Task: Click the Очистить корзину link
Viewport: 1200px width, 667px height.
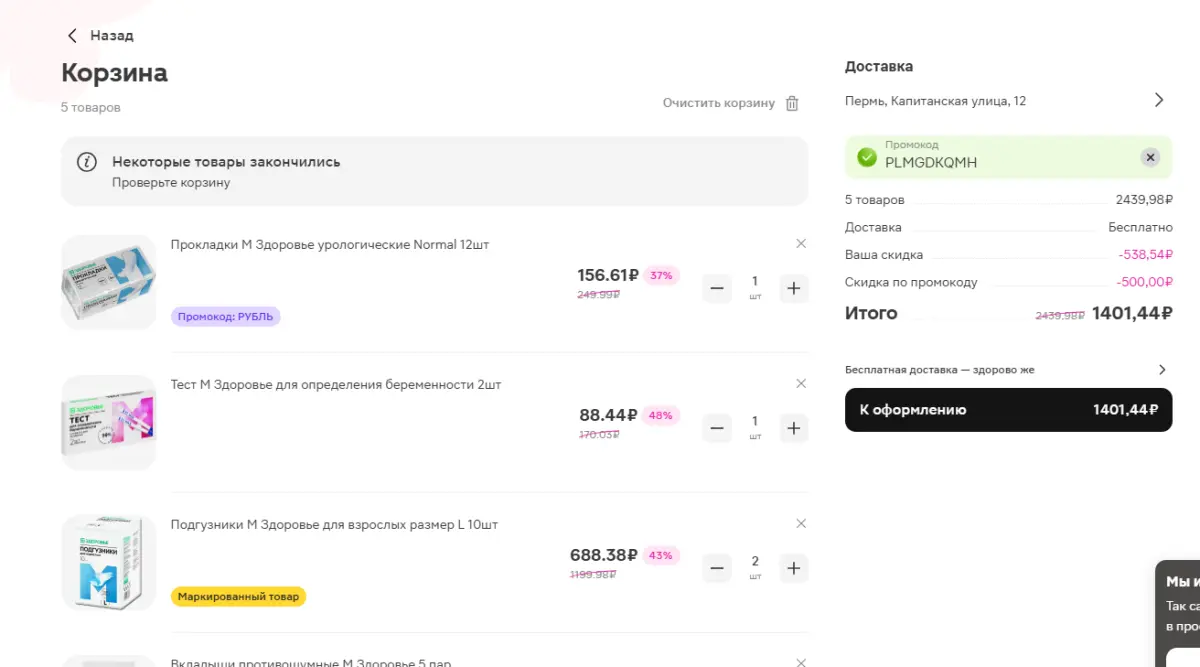Action: point(718,103)
